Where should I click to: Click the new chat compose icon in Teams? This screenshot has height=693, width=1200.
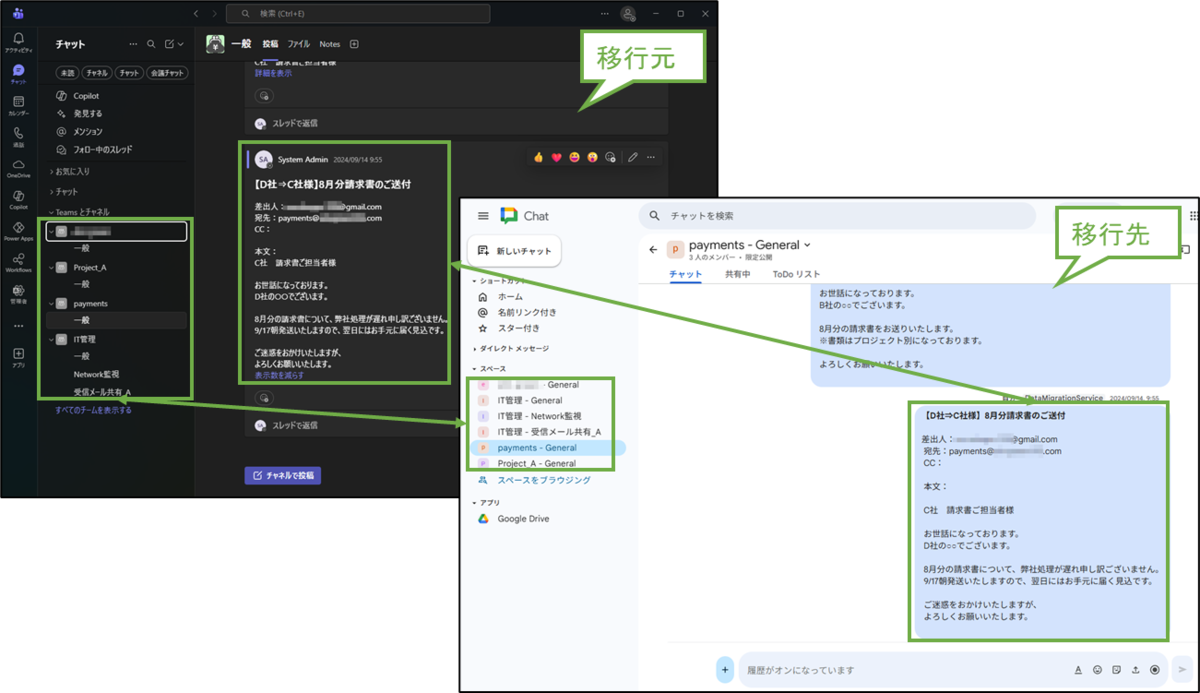[170, 44]
